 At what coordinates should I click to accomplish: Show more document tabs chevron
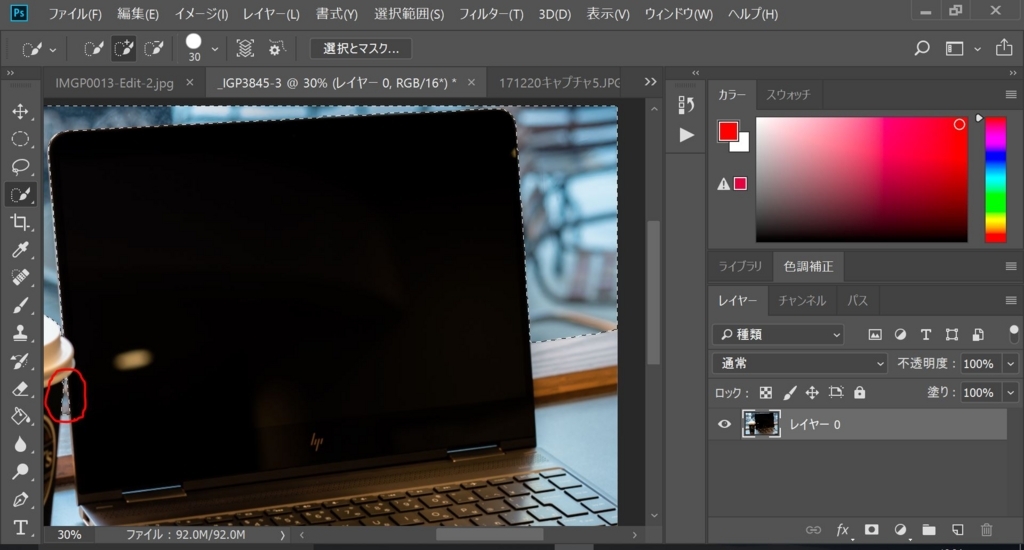click(x=650, y=82)
